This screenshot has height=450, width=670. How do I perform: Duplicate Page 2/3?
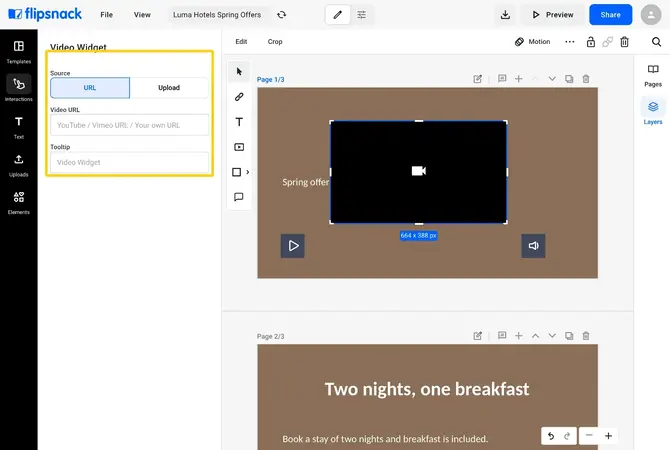tap(569, 336)
